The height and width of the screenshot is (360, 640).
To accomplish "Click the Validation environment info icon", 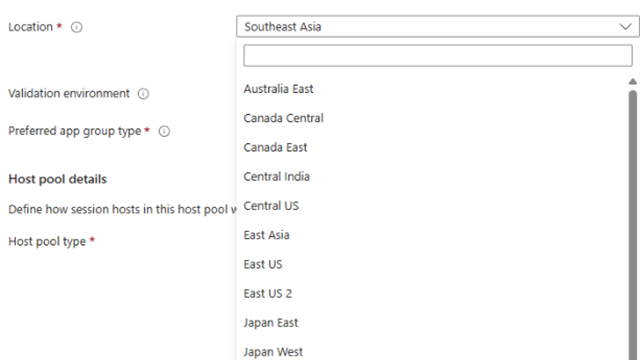I will click(x=143, y=93).
